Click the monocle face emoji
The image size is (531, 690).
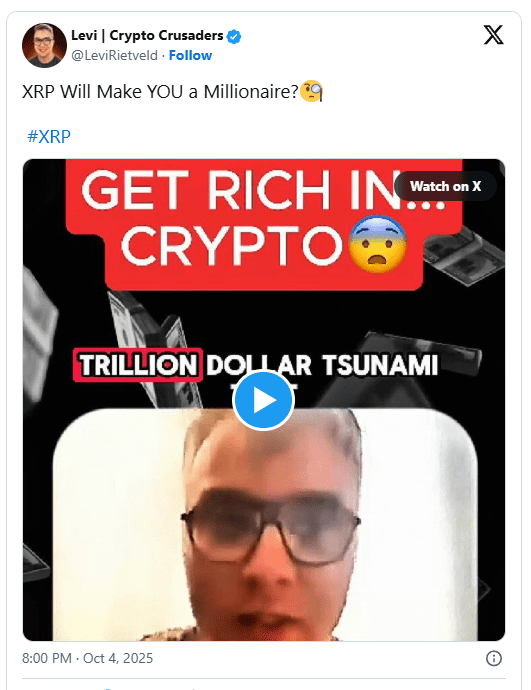(x=311, y=91)
